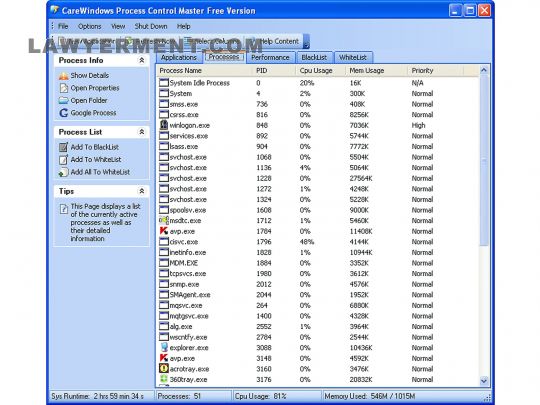
Task: Select the SMAgent.exe process row
Action: (318, 295)
